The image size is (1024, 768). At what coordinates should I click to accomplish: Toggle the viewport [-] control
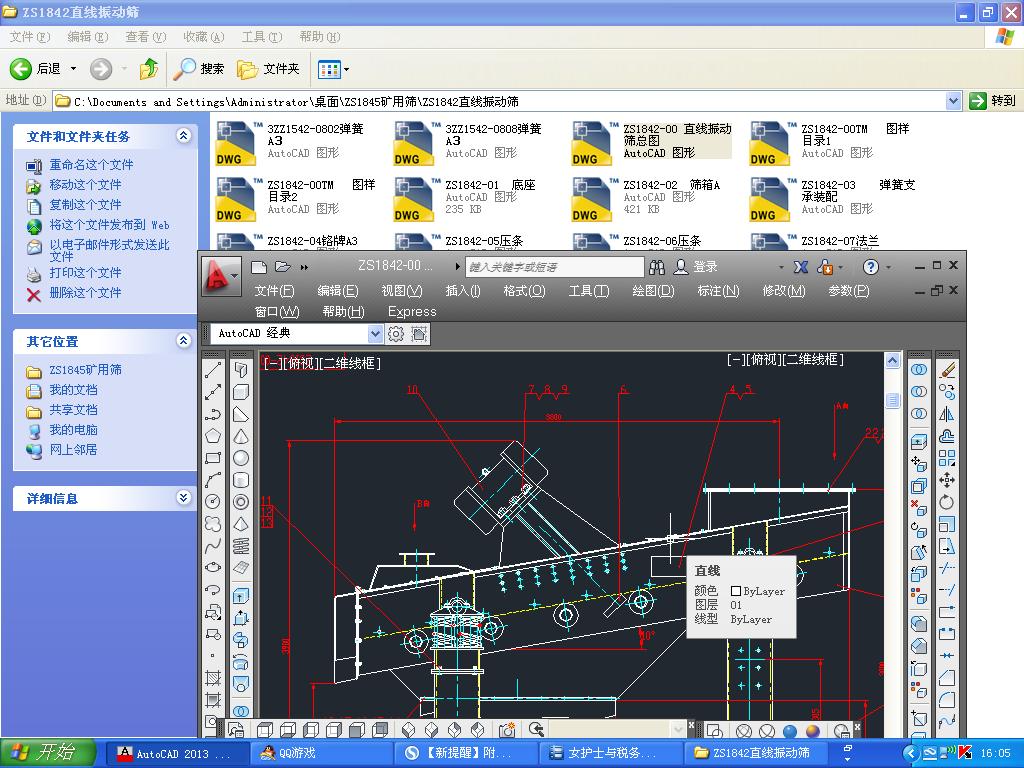tap(271, 364)
